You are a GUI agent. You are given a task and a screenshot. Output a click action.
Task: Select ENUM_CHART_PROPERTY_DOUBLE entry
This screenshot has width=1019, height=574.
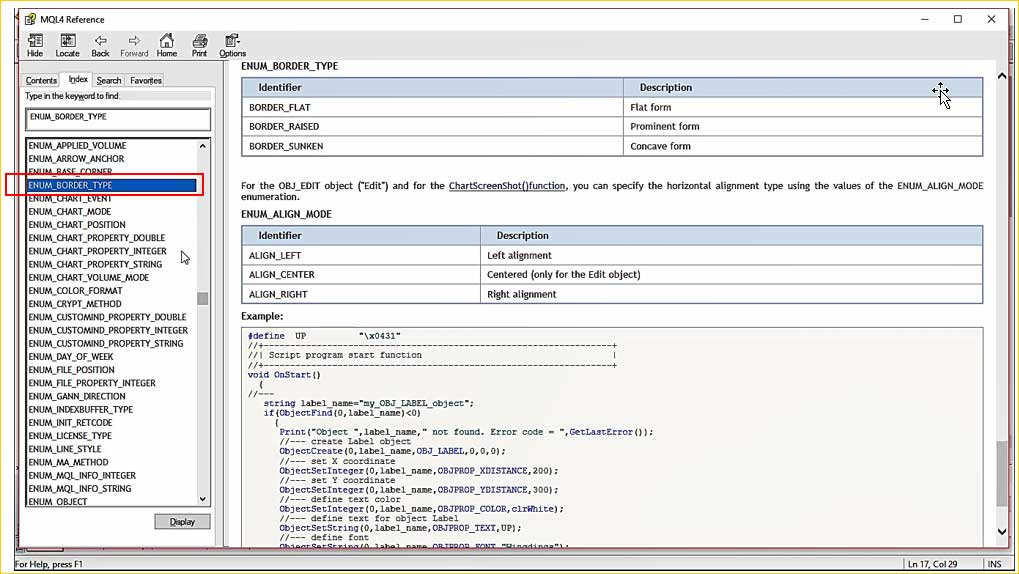coord(97,238)
